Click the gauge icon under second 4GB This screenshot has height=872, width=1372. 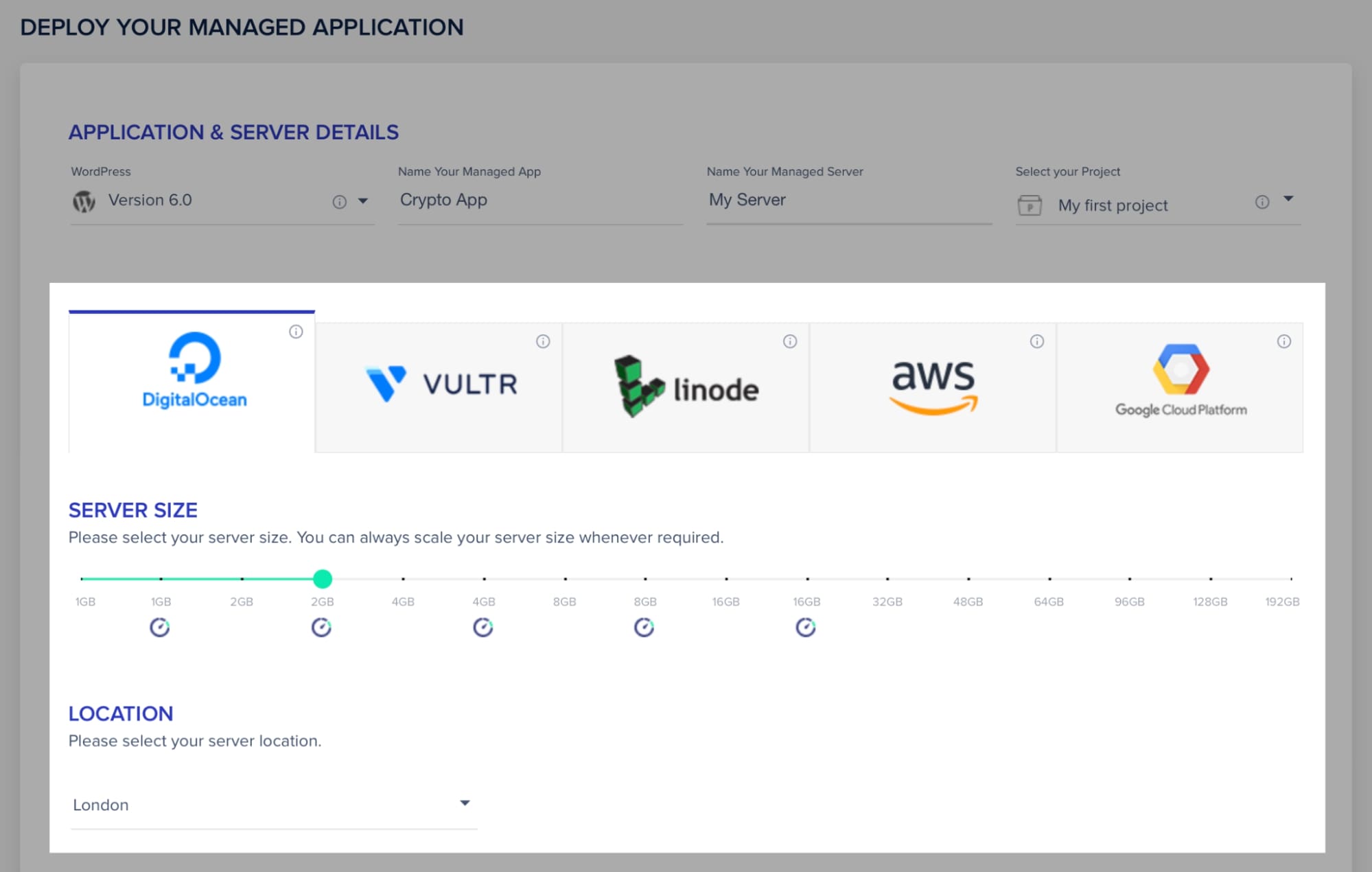(x=483, y=628)
